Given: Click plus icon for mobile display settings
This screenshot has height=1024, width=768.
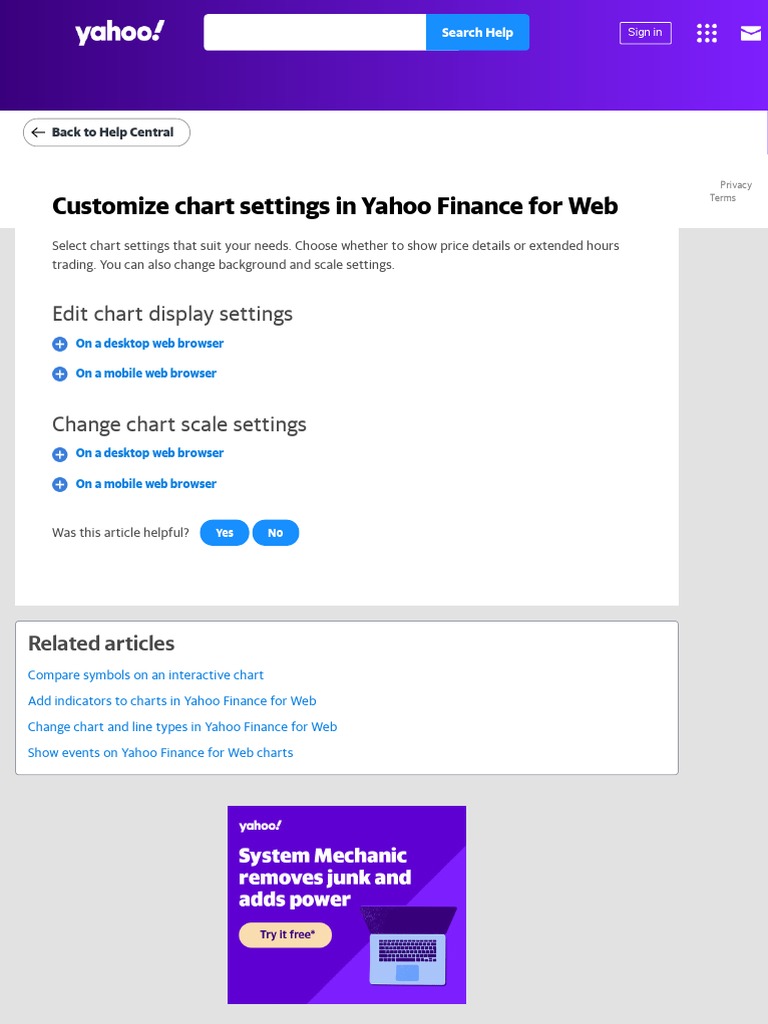Looking at the screenshot, I should (60, 374).
